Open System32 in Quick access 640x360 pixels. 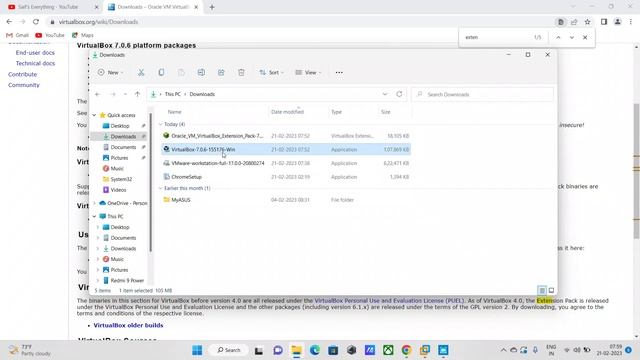click(x=121, y=179)
